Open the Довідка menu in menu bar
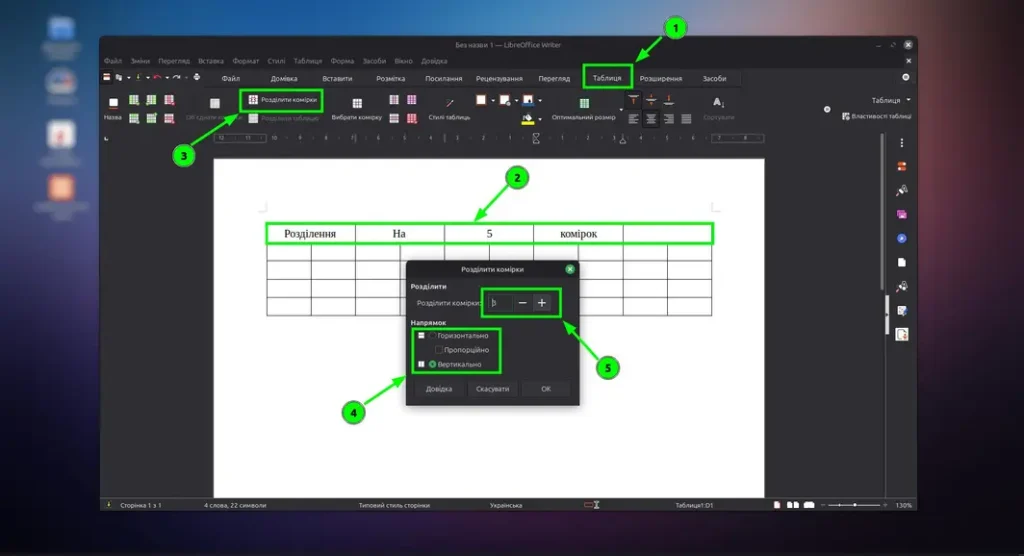The width and height of the screenshot is (1024, 556). (434, 61)
